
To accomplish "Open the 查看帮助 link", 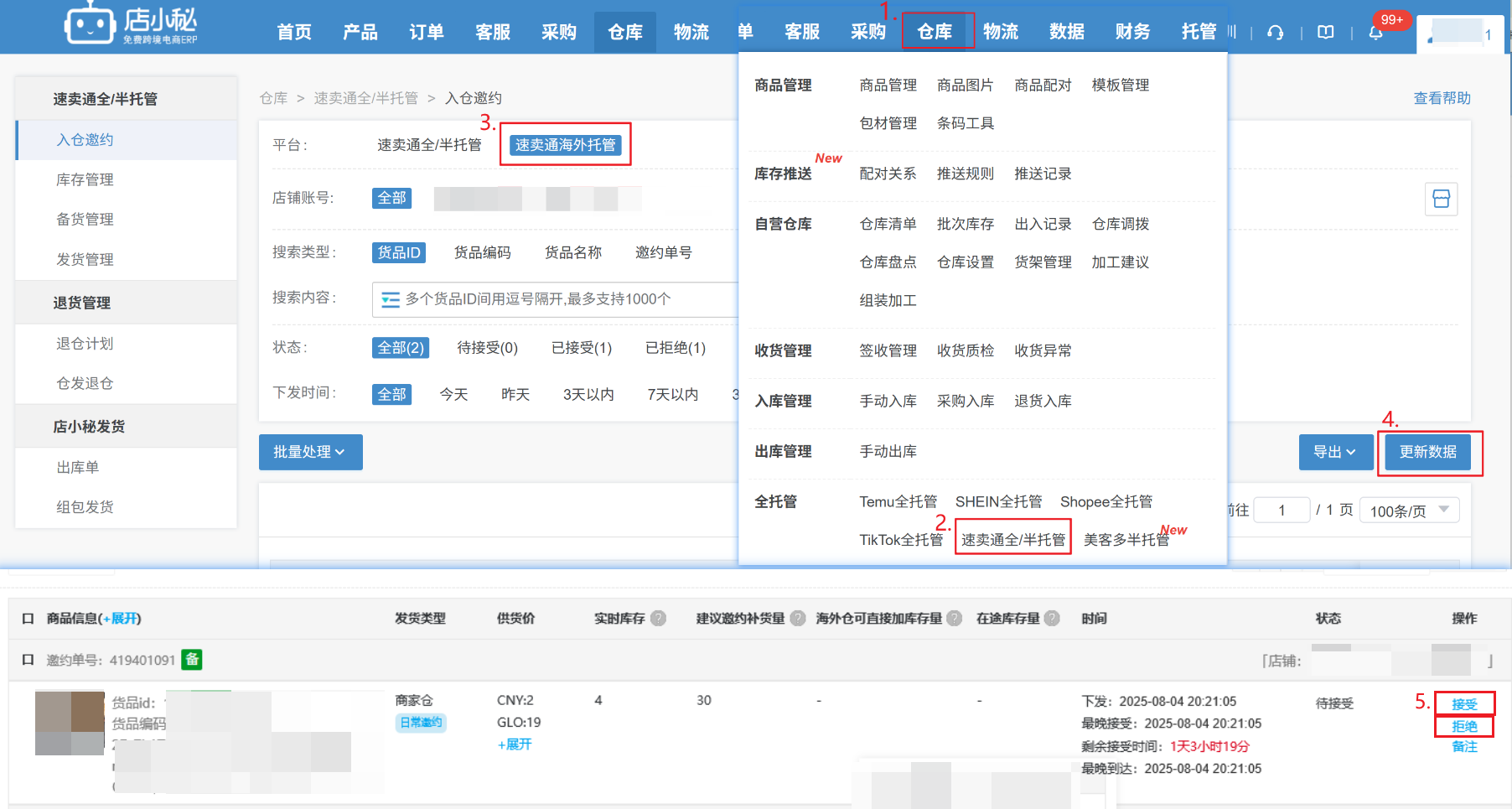I will coord(1442,98).
